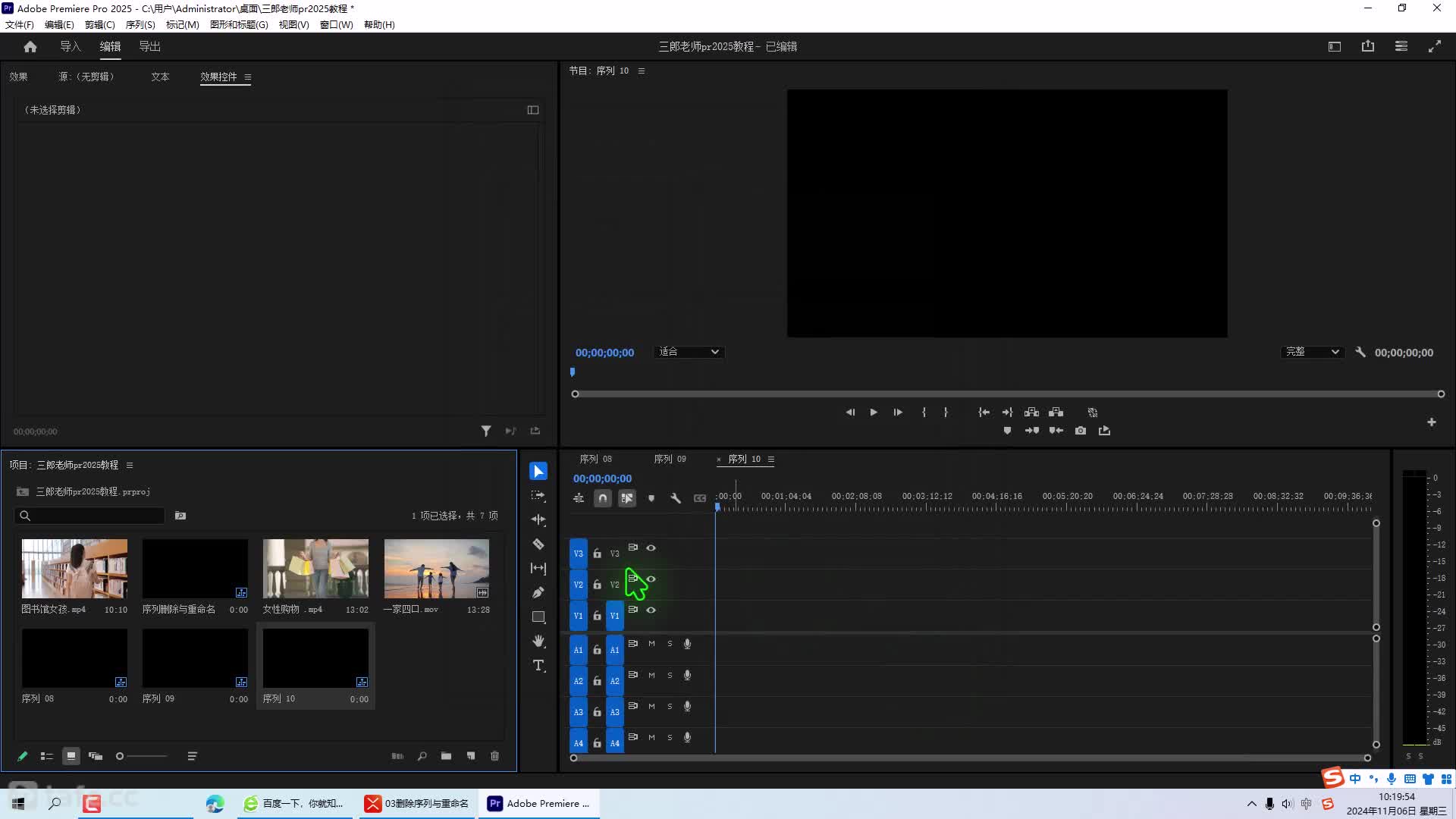Select the Slip tool

[538, 568]
